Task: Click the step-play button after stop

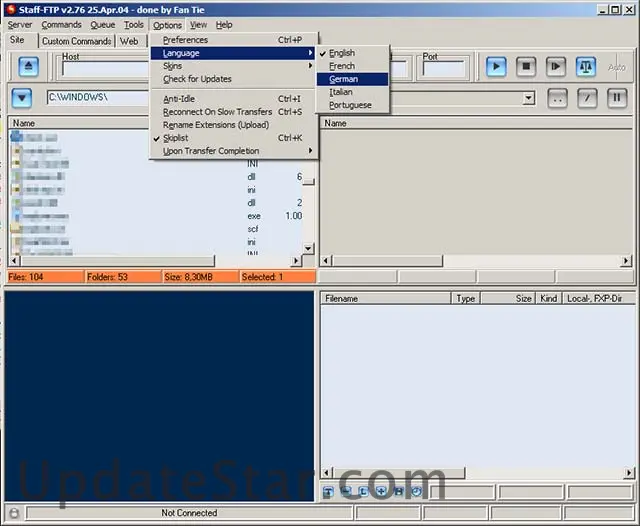Action: (556, 67)
